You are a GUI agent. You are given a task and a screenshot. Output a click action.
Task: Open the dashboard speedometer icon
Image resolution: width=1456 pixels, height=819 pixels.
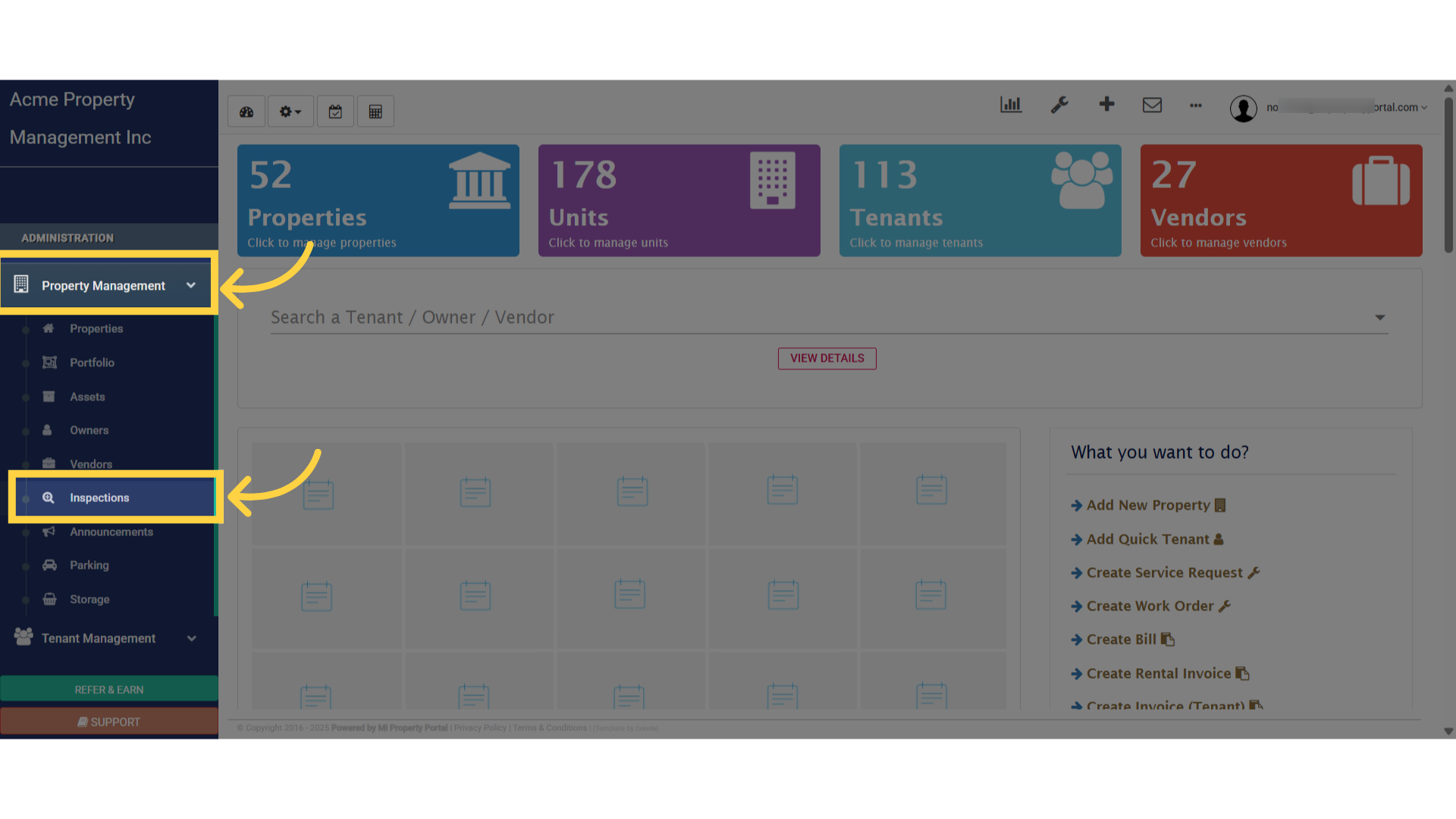[x=246, y=111]
